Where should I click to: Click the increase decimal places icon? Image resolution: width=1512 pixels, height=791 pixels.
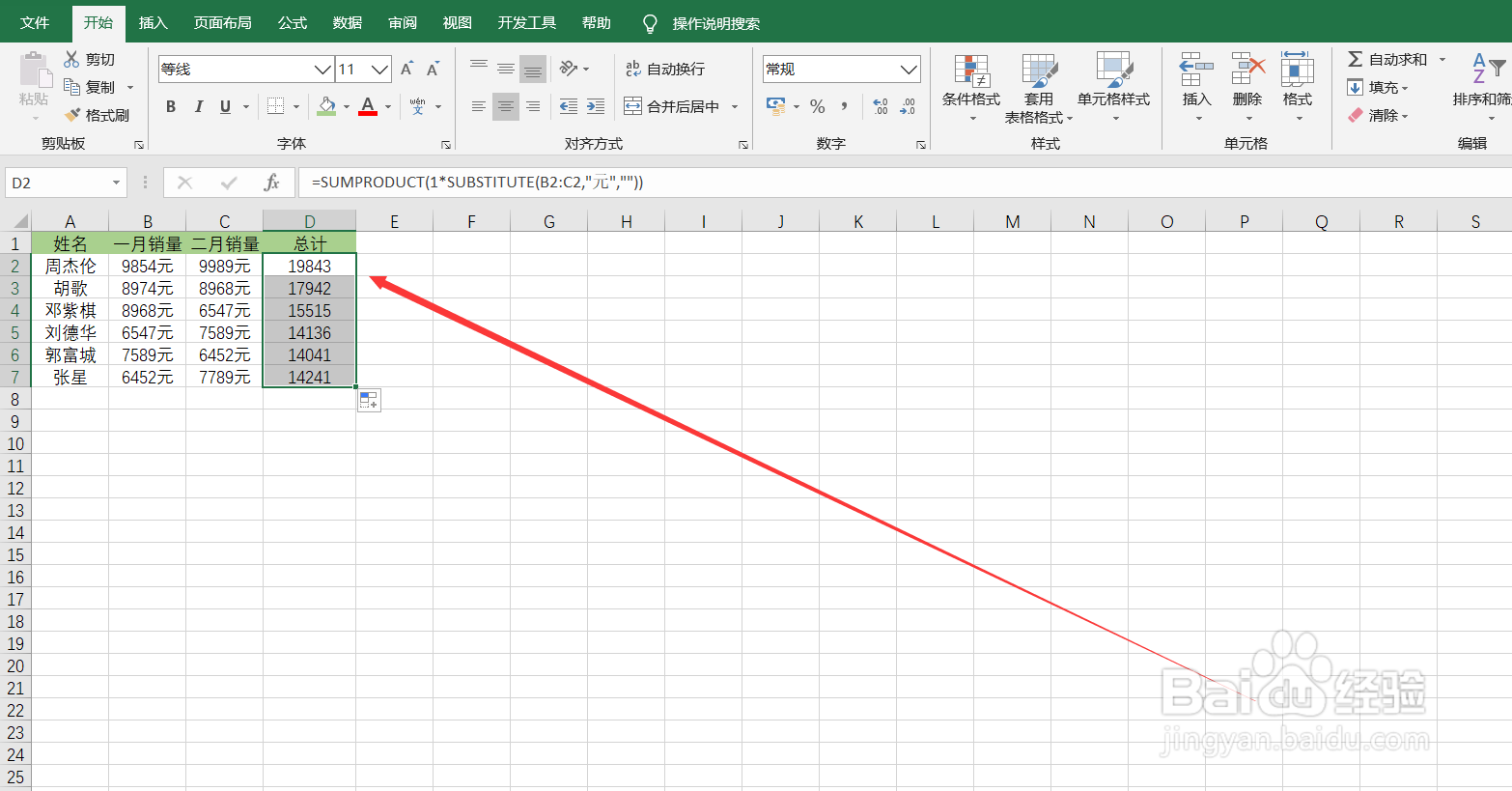coord(881,106)
